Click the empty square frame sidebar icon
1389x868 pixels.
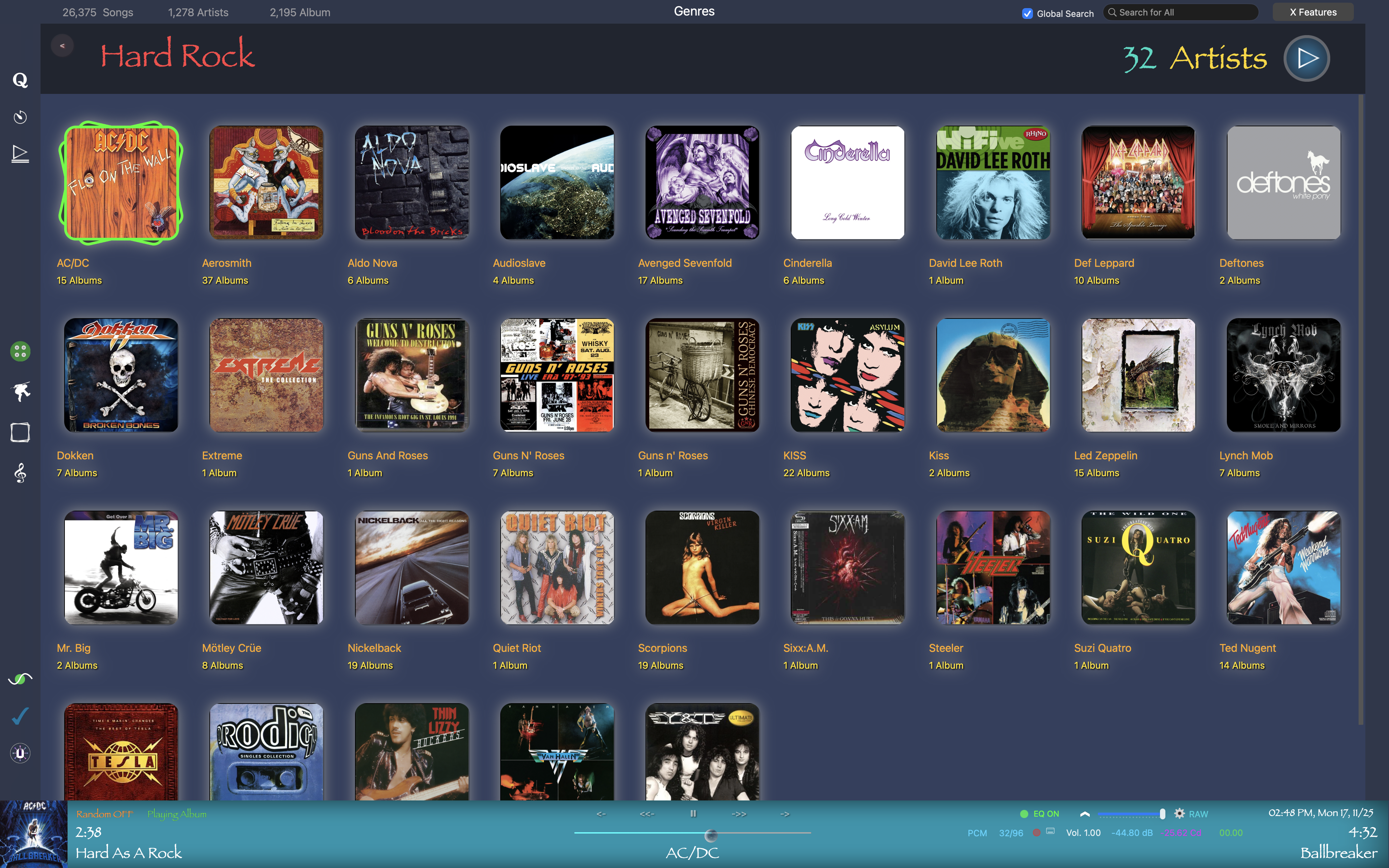(x=20, y=432)
